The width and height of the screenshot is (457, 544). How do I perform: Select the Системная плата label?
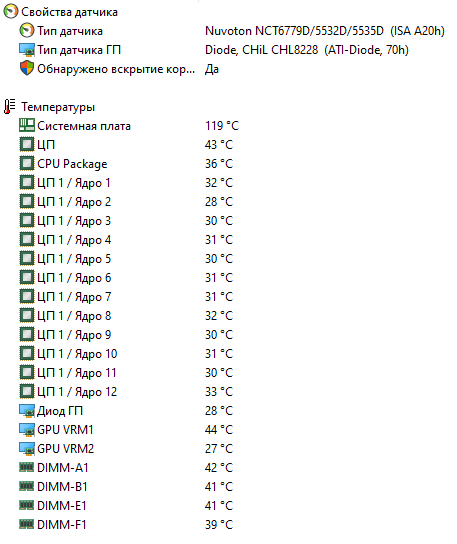84,126
